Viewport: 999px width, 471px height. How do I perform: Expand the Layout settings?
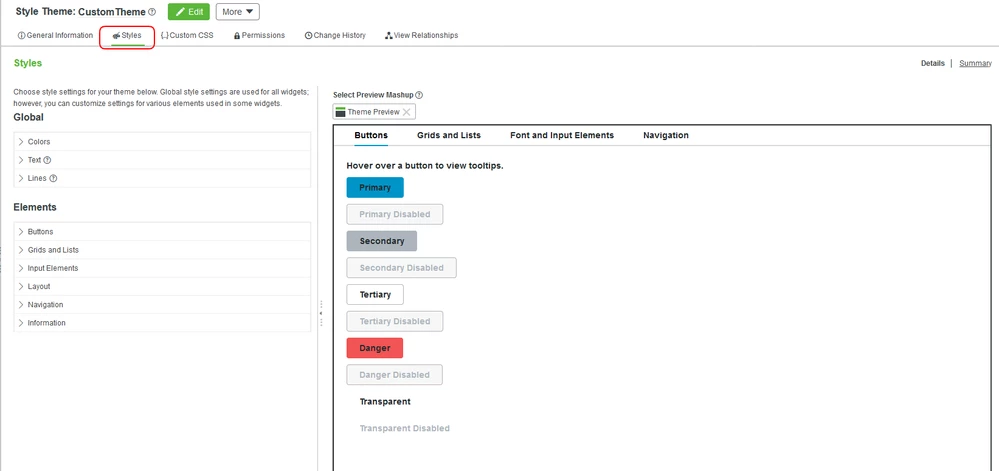click(x=162, y=287)
